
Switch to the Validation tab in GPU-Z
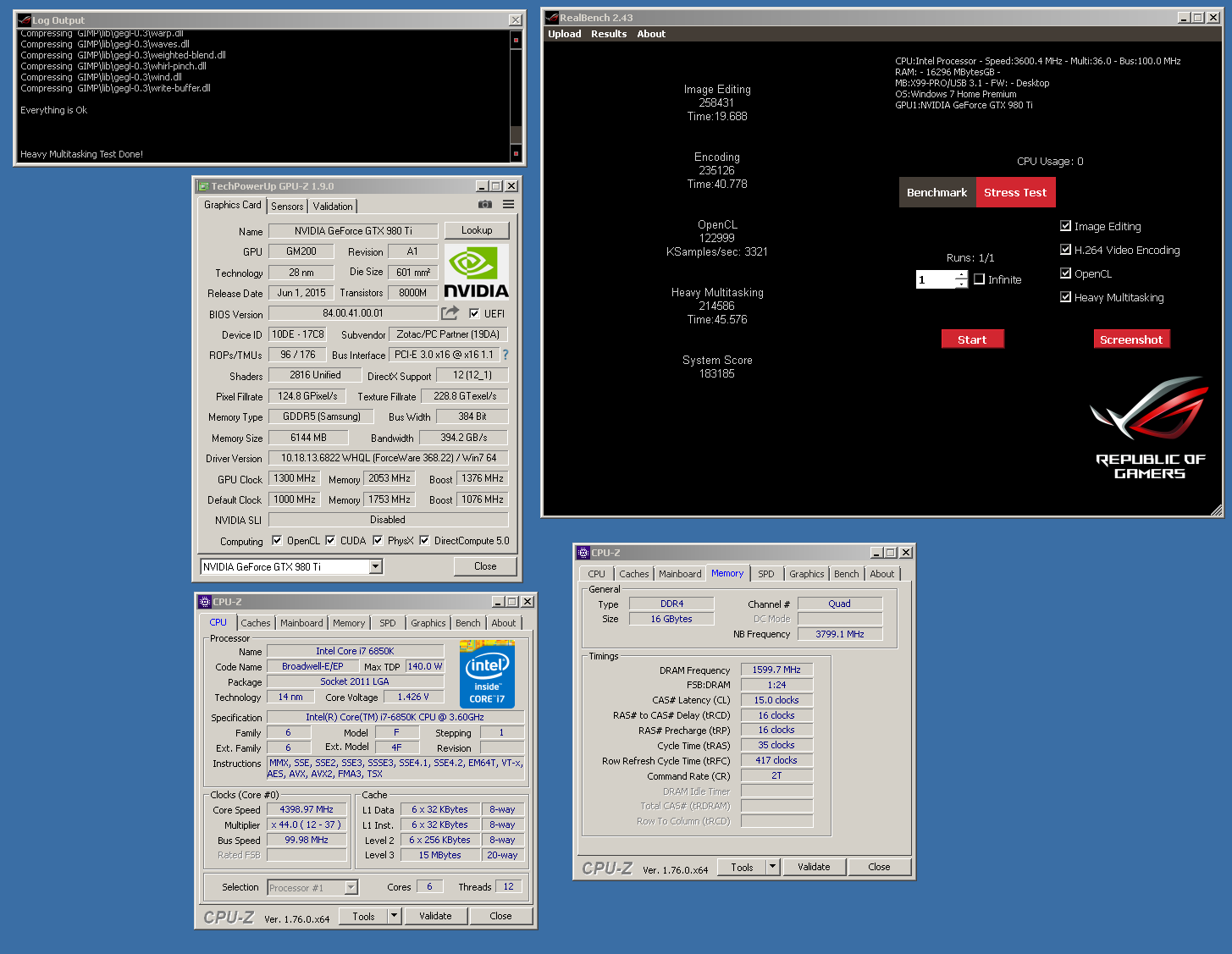(x=333, y=206)
